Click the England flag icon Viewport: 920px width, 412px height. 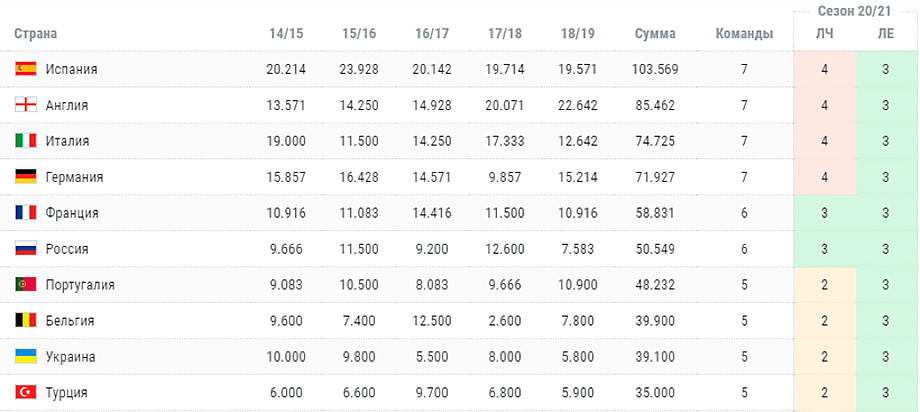26,105
